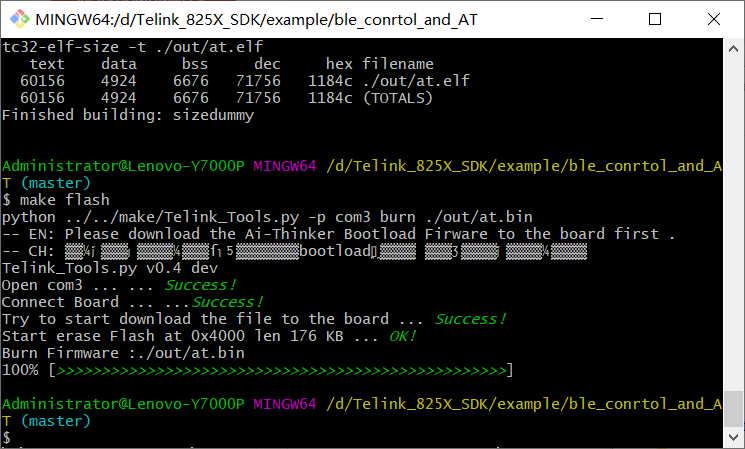Click the window title text MINGW64:/d/Telink_825X_SDK
The height and width of the screenshot is (449, 745).
click(x=257, y=19)
